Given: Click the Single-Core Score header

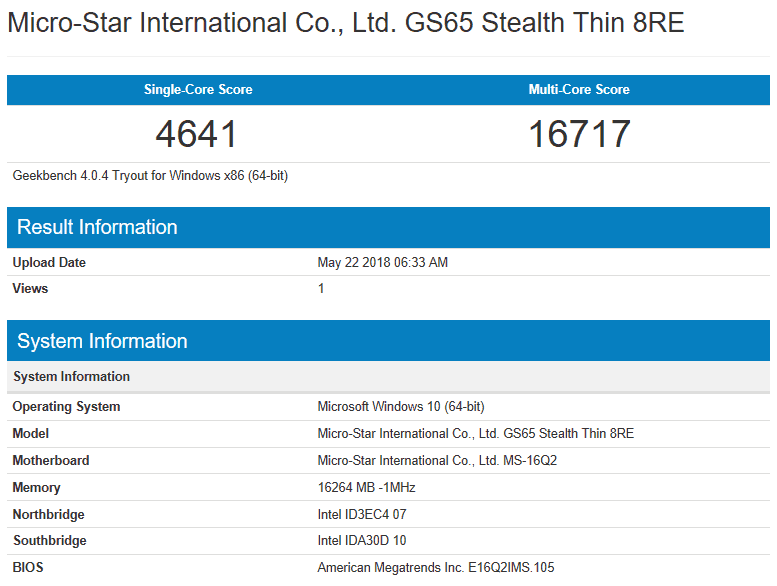Looking at the screenshot, I should tap(198, 90).
